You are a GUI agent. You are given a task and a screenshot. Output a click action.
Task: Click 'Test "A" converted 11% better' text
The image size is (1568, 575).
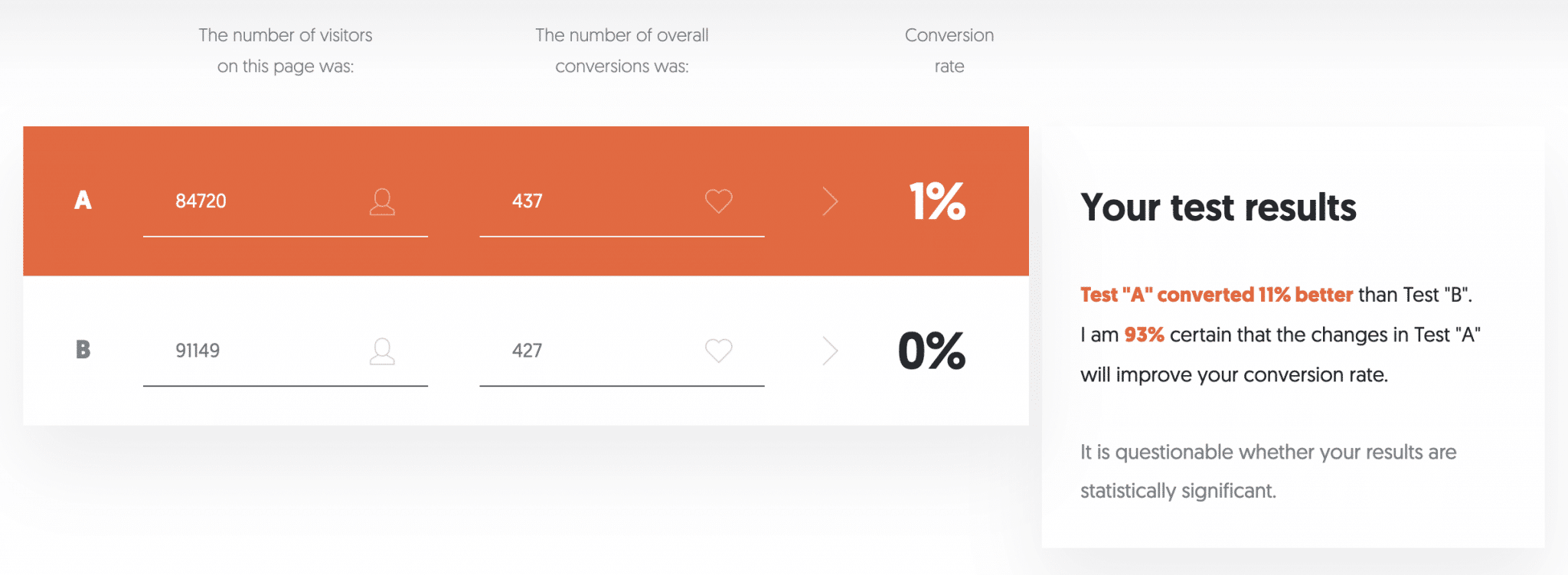[1217, 295]
